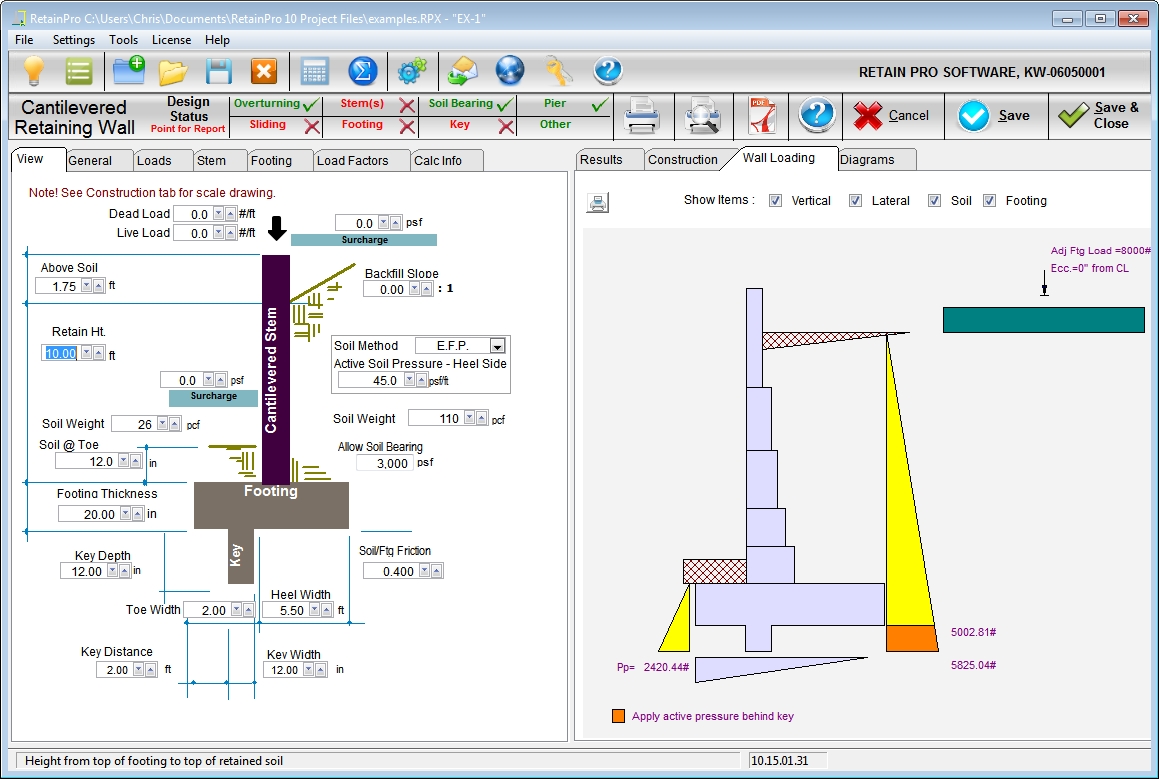Decrease Active Soil Pressure down arrow

tap(409, 380)
